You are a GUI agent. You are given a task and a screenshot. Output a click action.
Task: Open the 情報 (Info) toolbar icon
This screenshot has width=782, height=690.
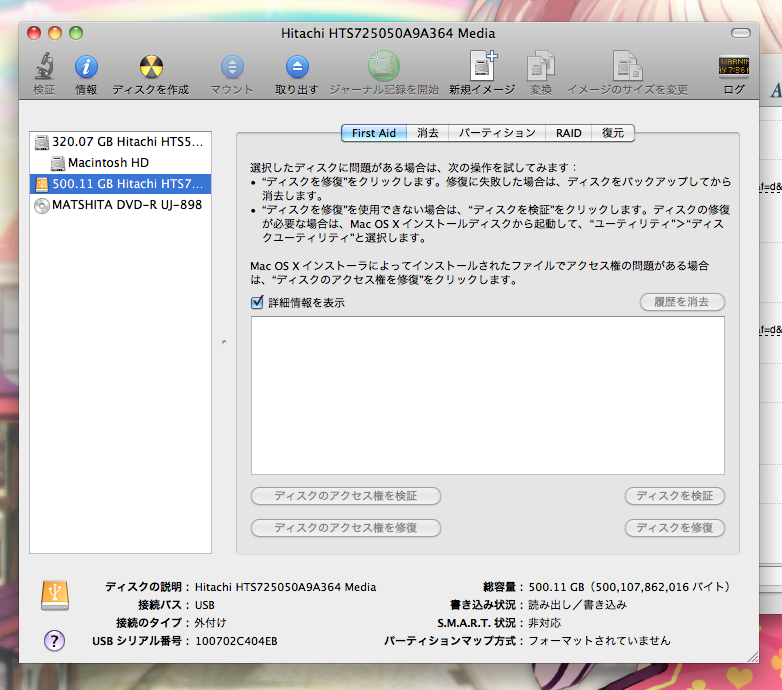coord(86,68)
